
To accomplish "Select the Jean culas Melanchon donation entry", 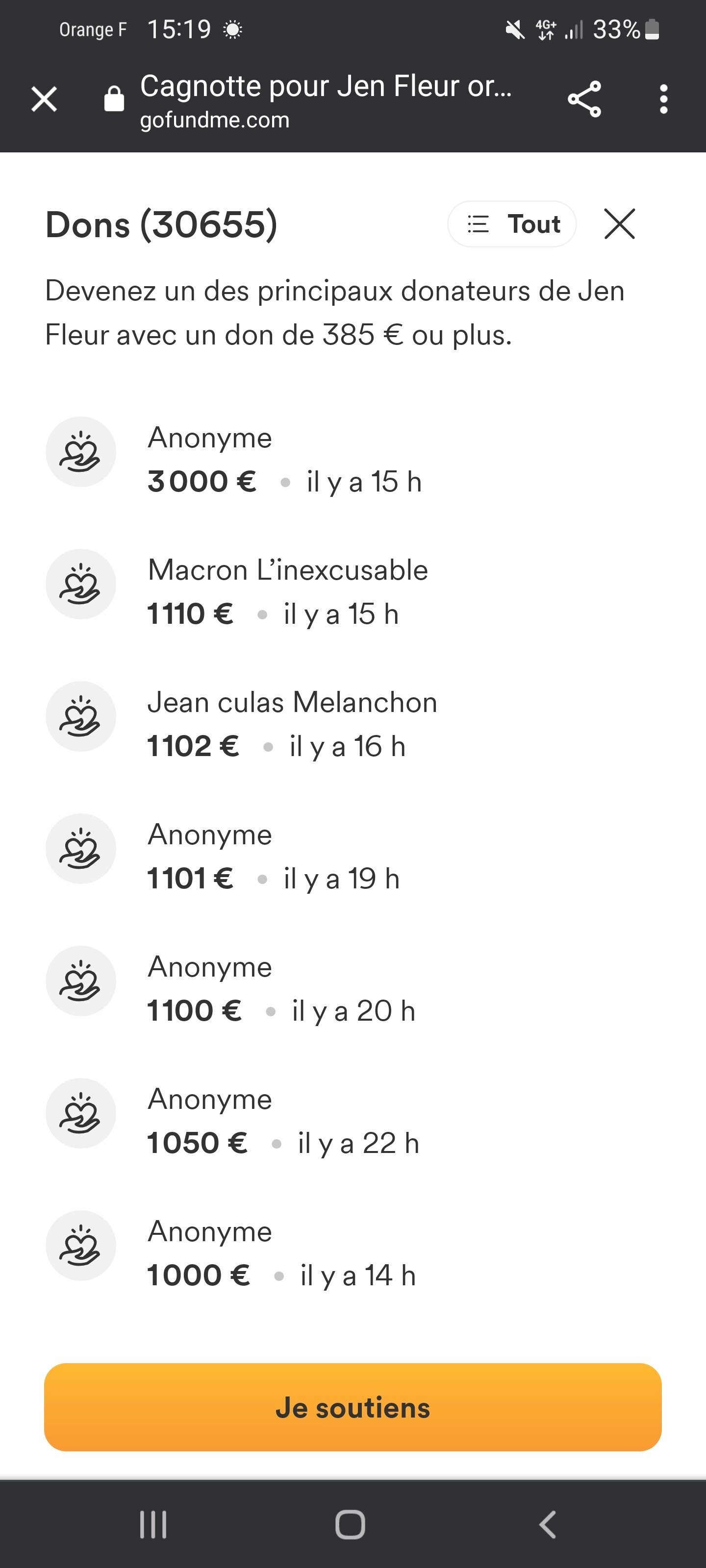I will 353,723.
